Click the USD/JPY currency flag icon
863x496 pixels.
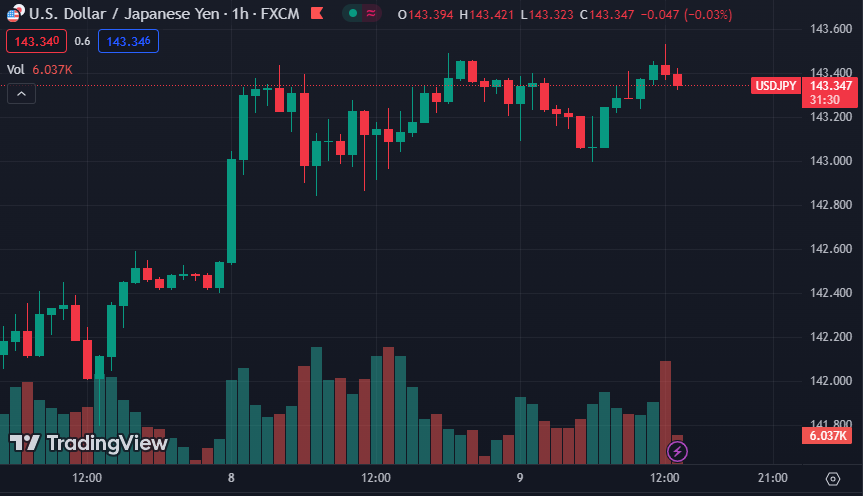click(15, 13)
